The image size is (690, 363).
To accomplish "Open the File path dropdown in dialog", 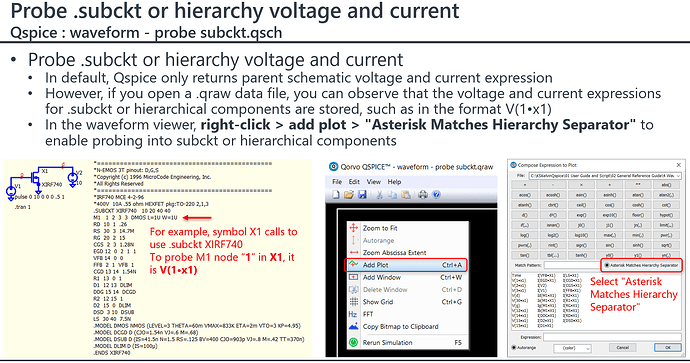I will [605, 176].
